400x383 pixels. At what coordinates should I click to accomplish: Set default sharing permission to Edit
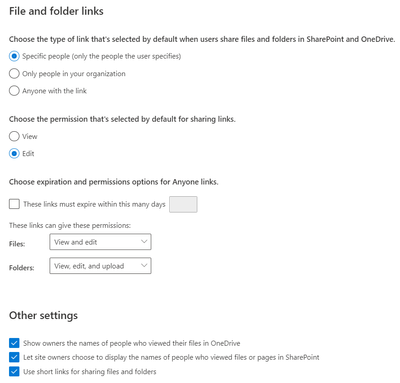(x=14, y=154)
